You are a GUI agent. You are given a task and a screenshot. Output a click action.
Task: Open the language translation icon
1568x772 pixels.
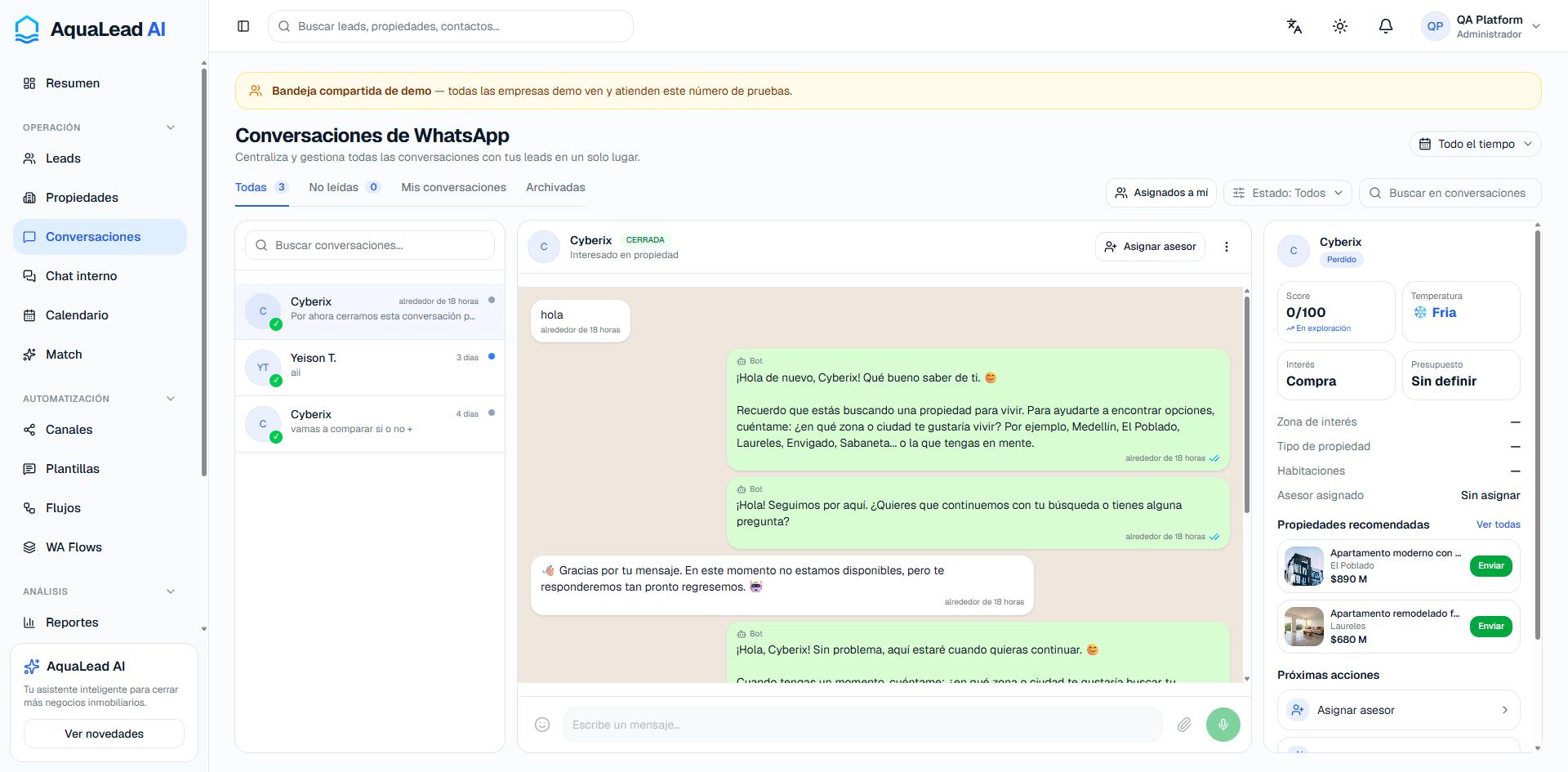click(x=1294, y=26)
